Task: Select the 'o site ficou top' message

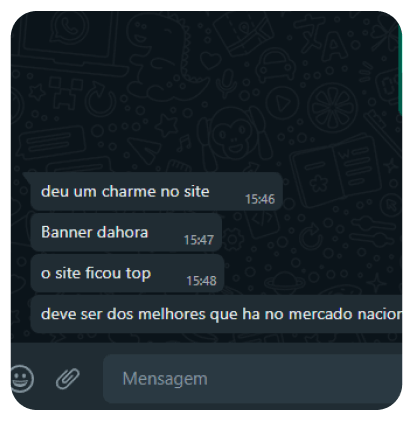Action: click(x=127, y=273)
